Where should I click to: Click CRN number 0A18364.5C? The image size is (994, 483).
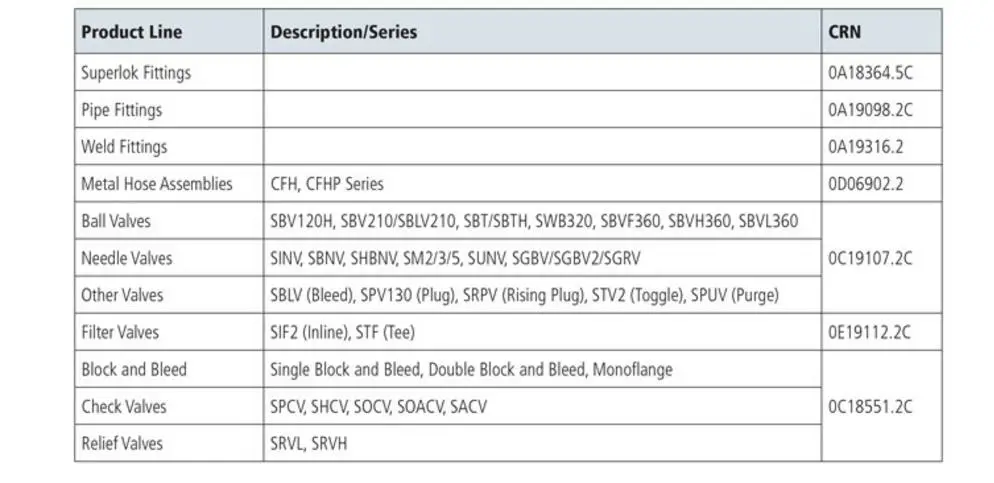(870, 73)
